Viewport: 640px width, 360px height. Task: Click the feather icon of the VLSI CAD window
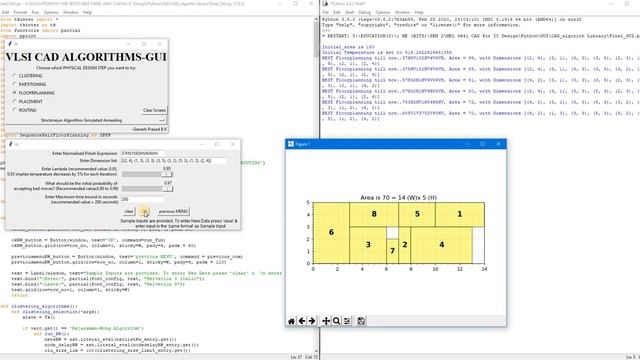pos(10,44)
